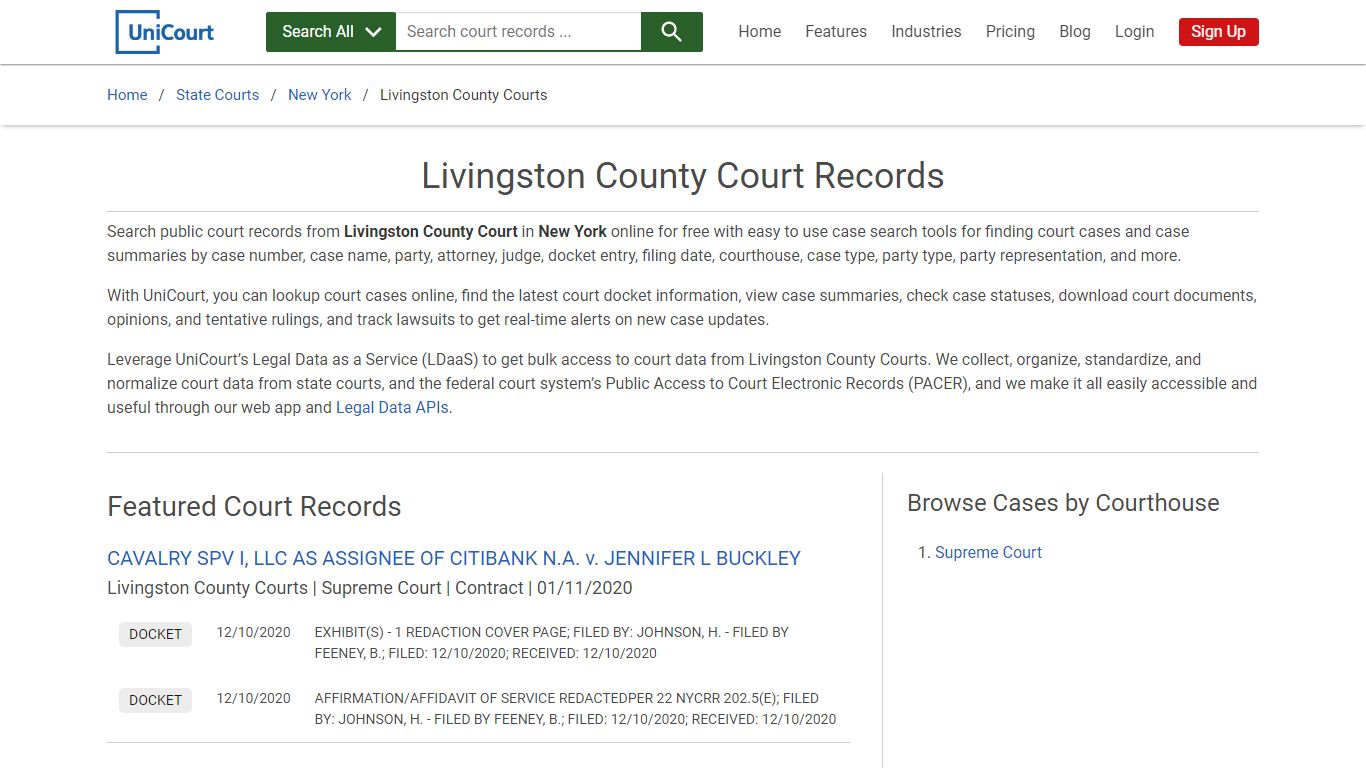This screenshot has height=768, width=1366.
Task: Click the Browse Cases by Courthouse heading
Action: point(1063,503)
